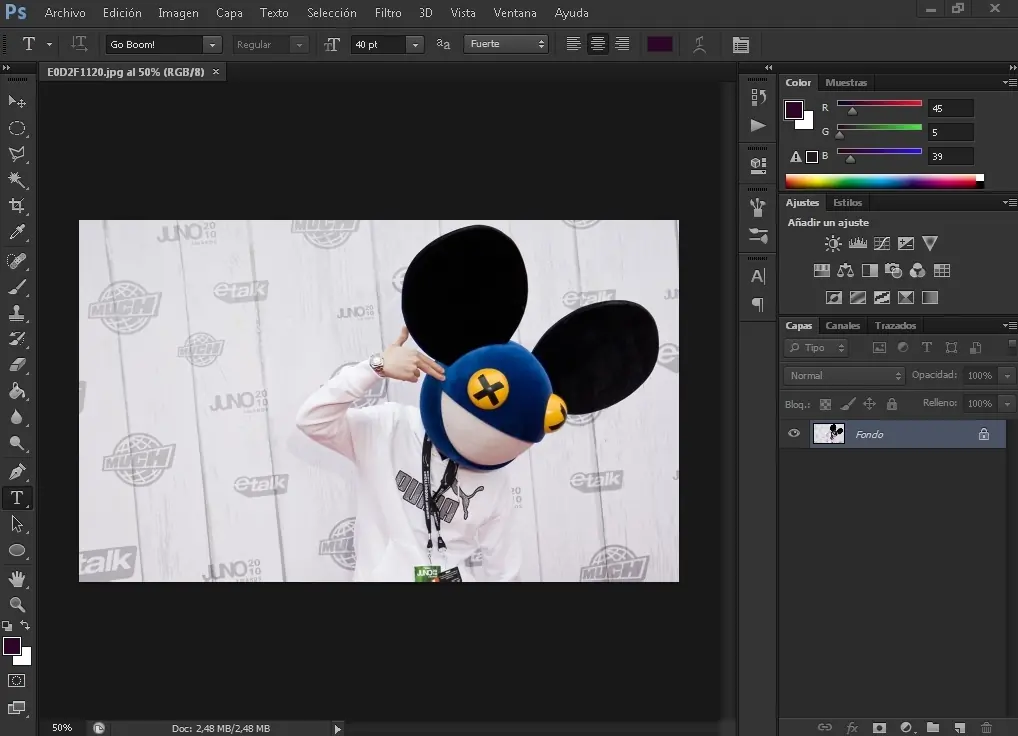Select the Crop tool

tap(17, 206)
